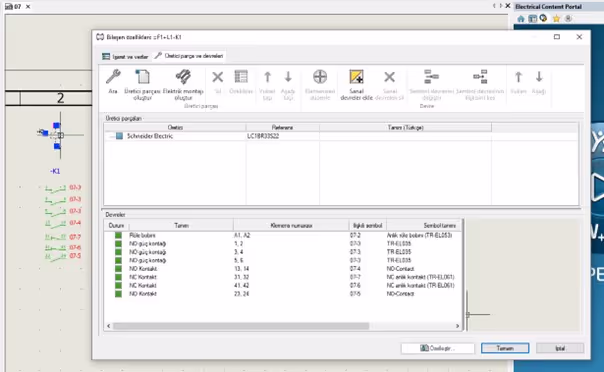Click Sembol tanımı column header

pyautogui.click(x=424, y=226)
